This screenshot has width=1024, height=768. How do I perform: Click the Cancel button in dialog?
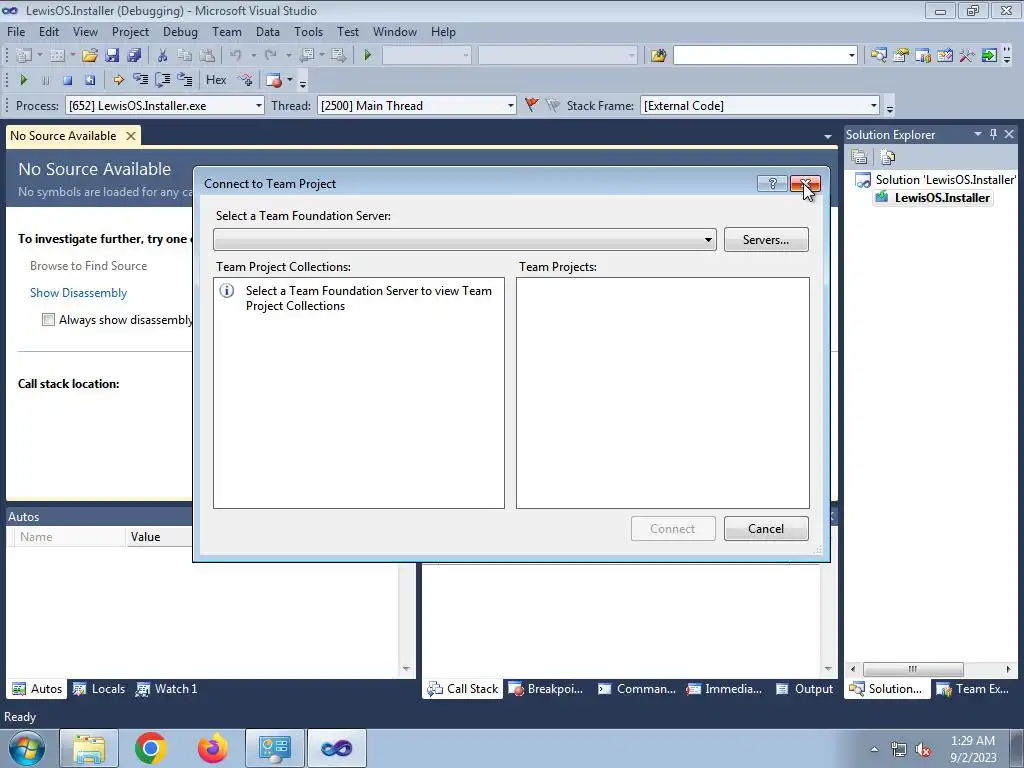tap(766, 529)
